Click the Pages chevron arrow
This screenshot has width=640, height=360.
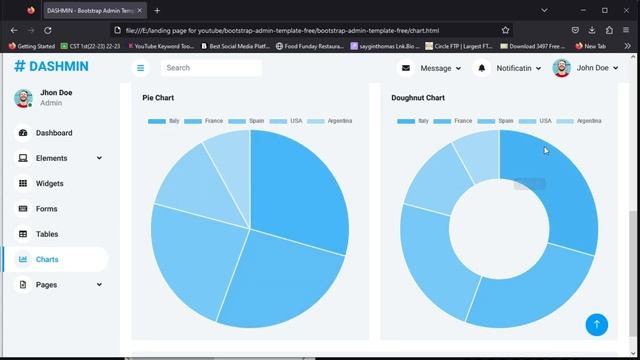pyautogui.click(x=99, y=284)
